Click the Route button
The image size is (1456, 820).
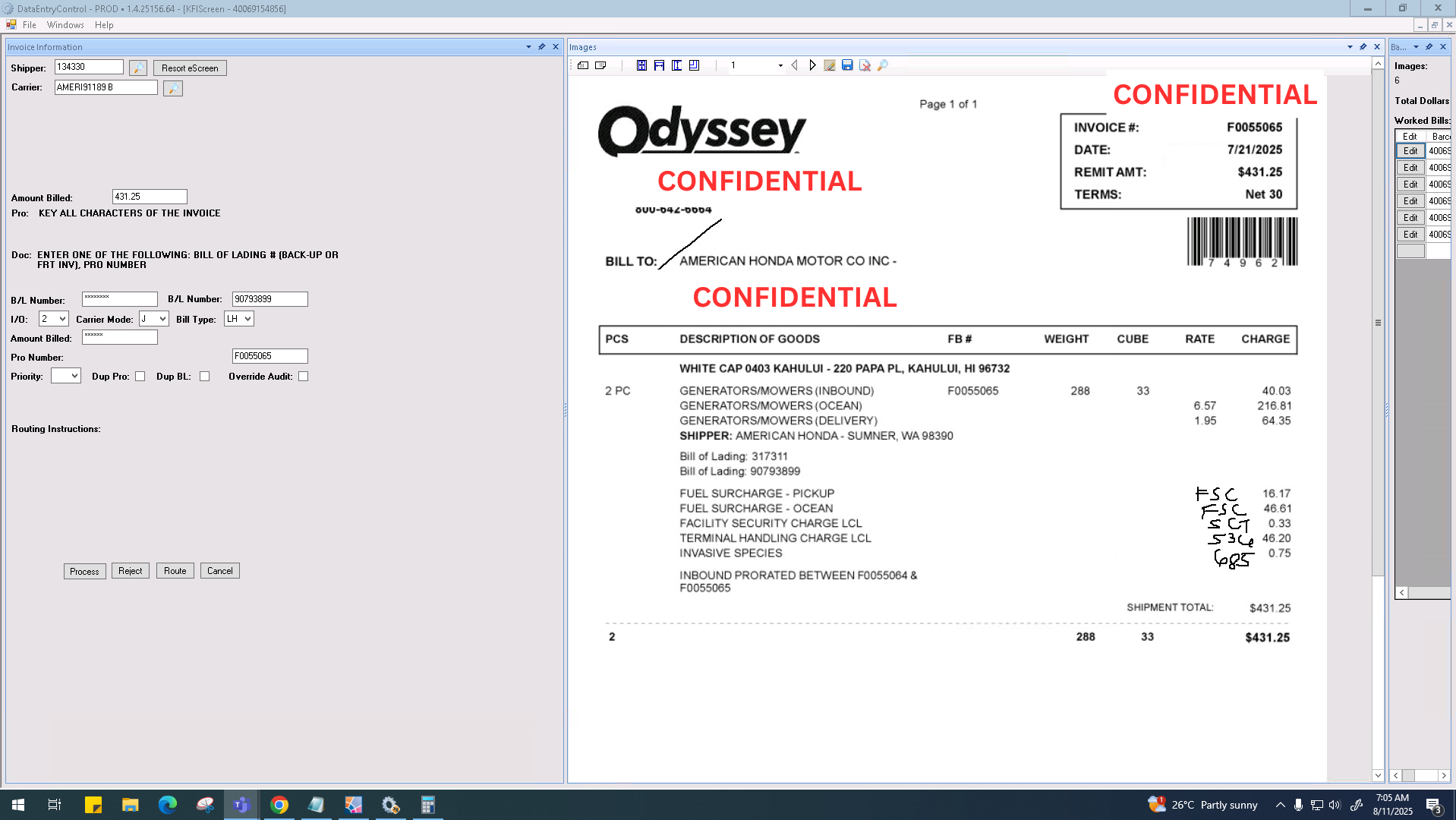[x=175, y=571]
